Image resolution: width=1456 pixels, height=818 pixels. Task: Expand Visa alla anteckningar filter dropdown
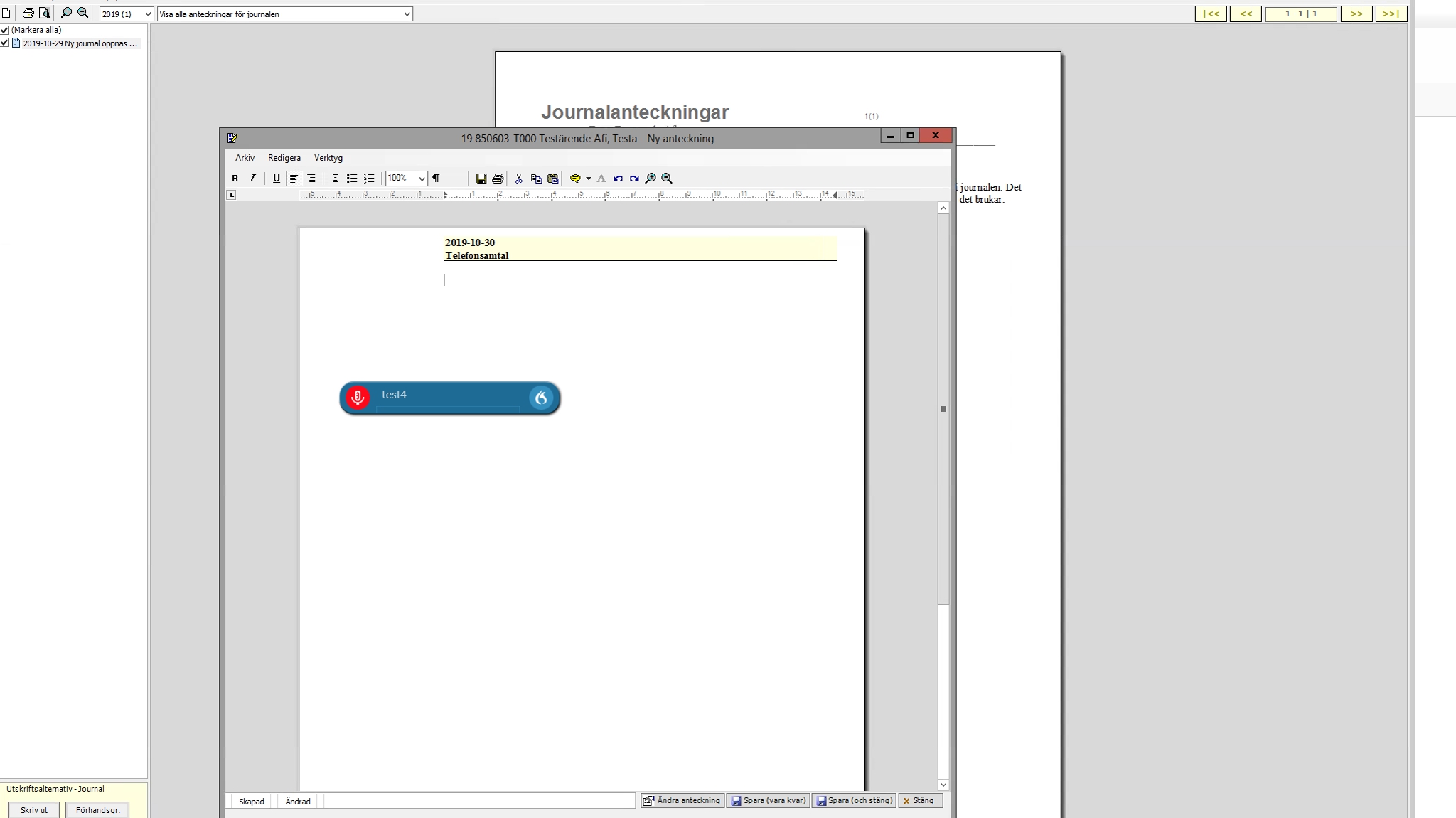[407, 14]
